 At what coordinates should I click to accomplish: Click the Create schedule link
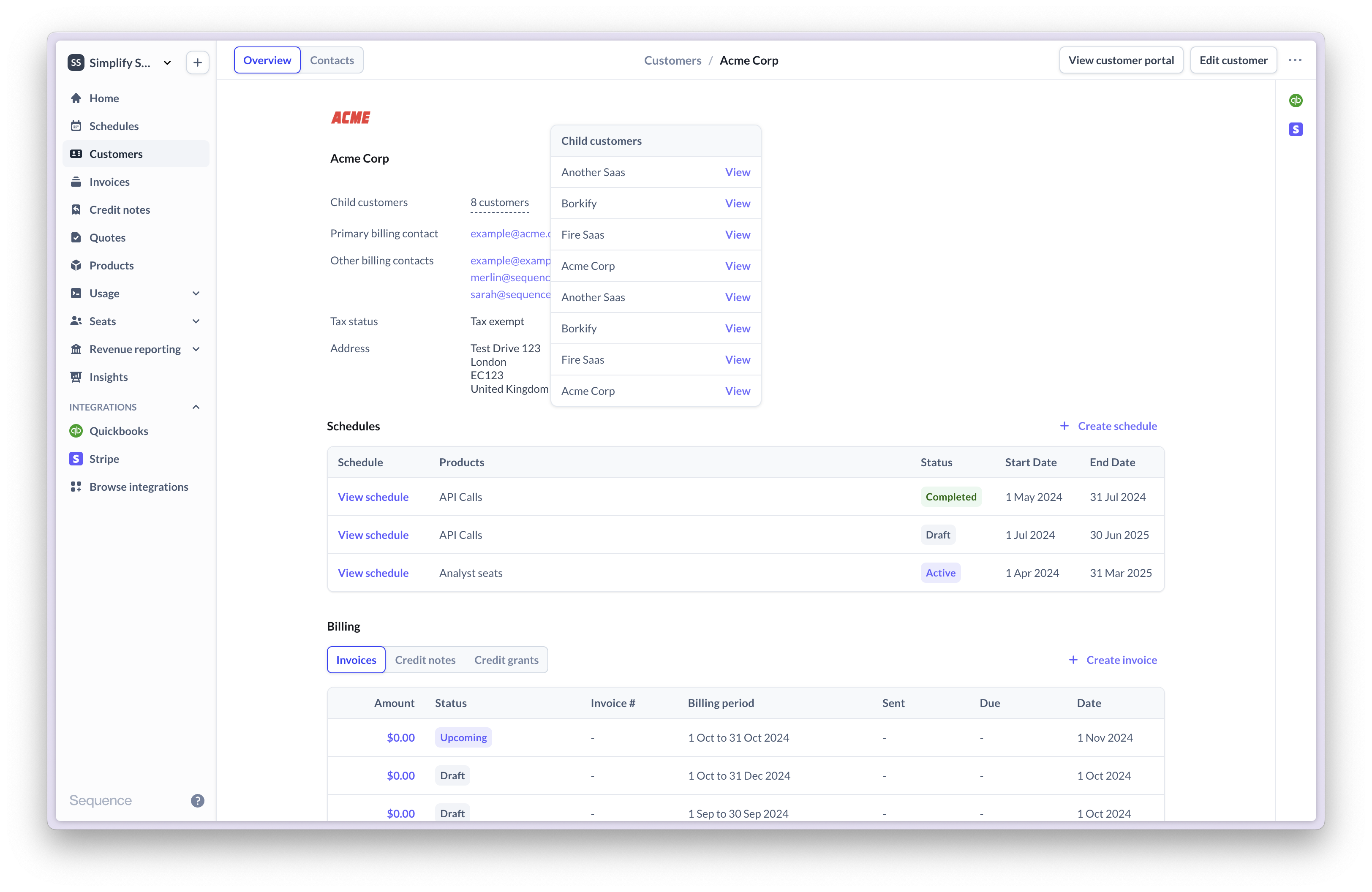[x=1117, y=426]
